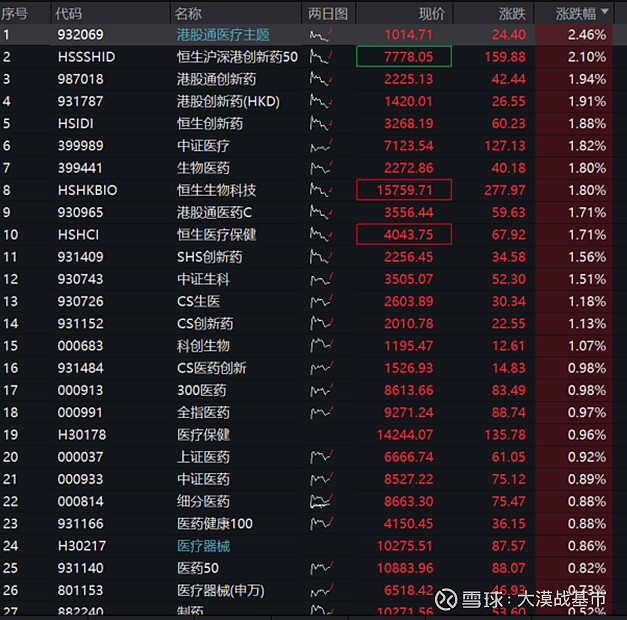Image resolution: width=627 pixels, height=620 pixels.
Task: Click the price 15759.71 cell
Action: (x=404, y=190)
